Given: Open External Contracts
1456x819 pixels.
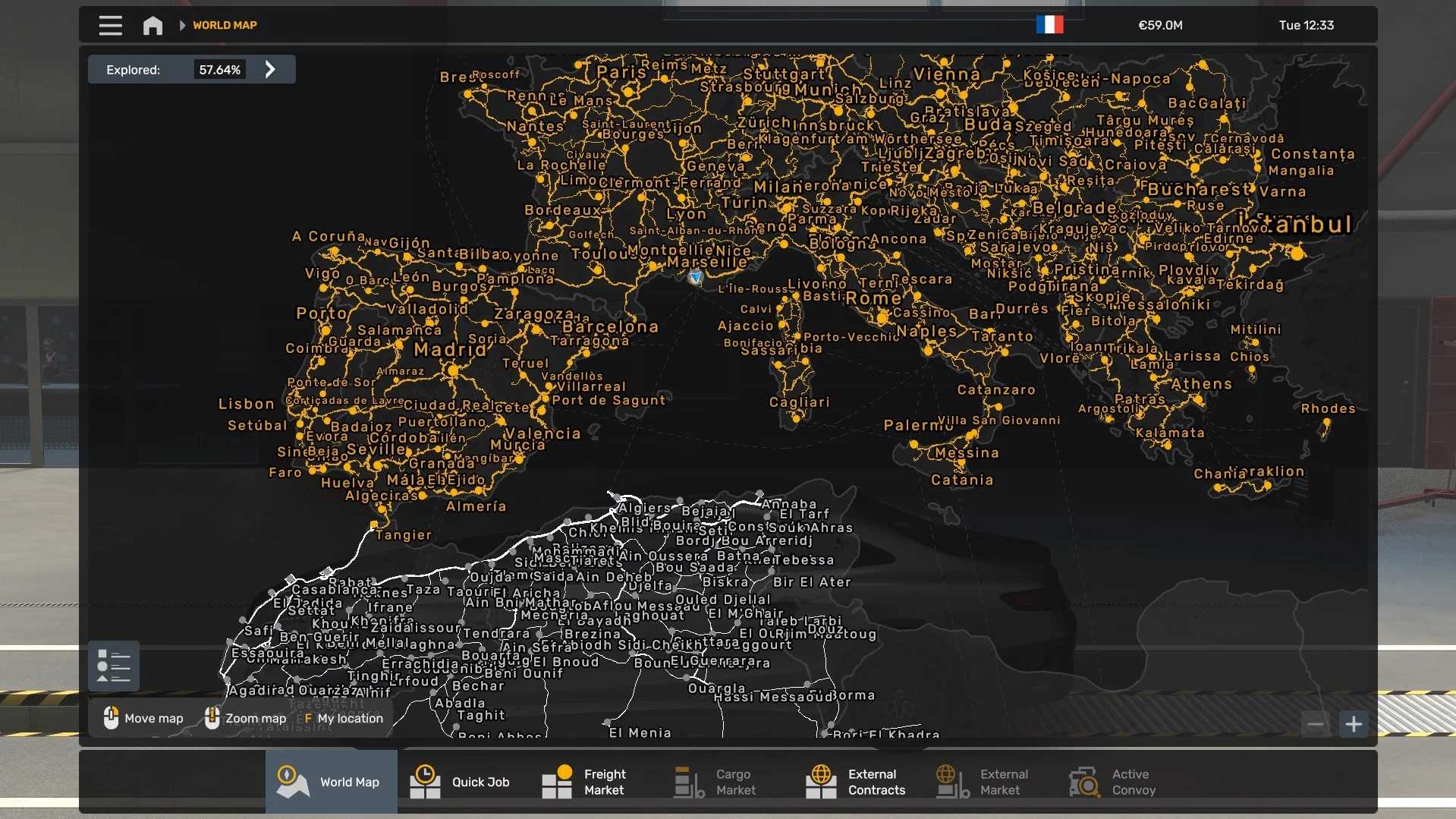Looking at the screenshot, I should click(856, 782).
